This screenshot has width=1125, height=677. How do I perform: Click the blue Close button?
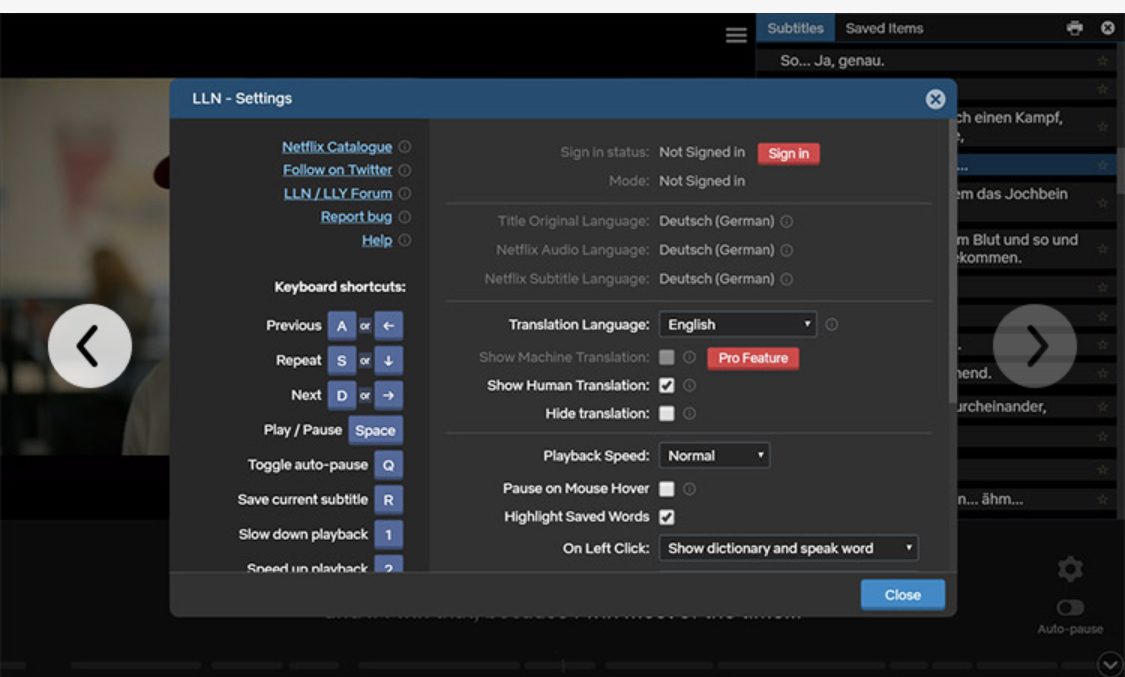(x=903, y=595)
